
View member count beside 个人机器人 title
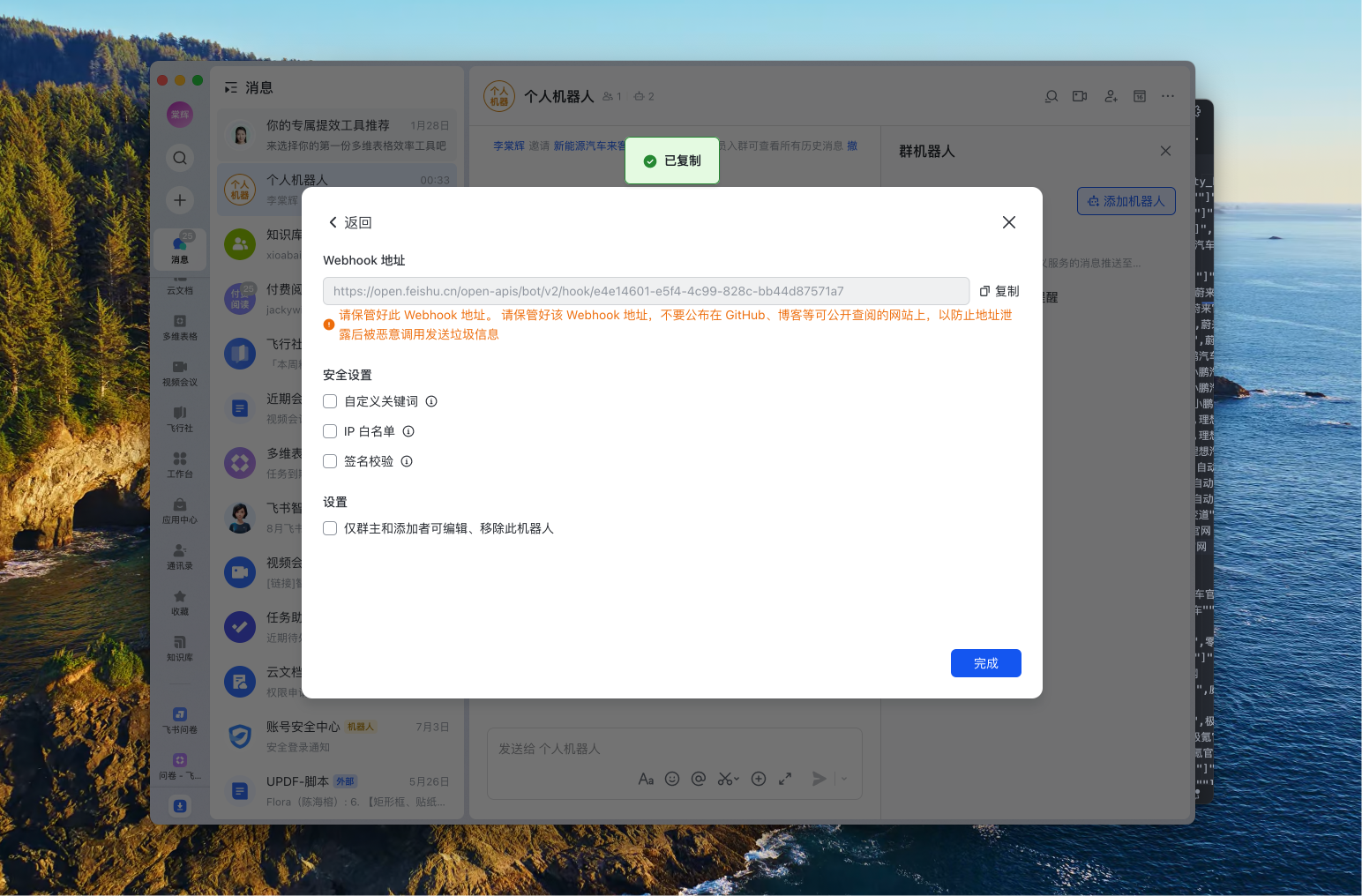coord(612,96)
